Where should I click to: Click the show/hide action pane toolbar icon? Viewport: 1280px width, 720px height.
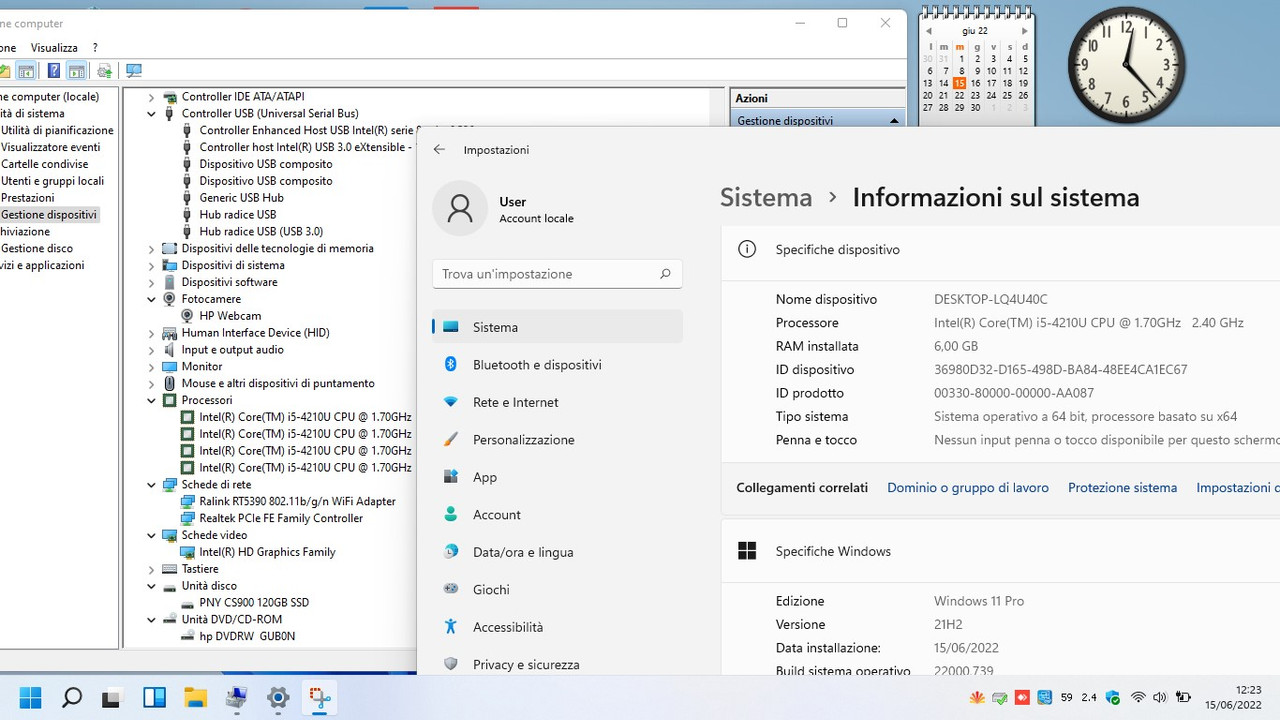click(76, 71)
